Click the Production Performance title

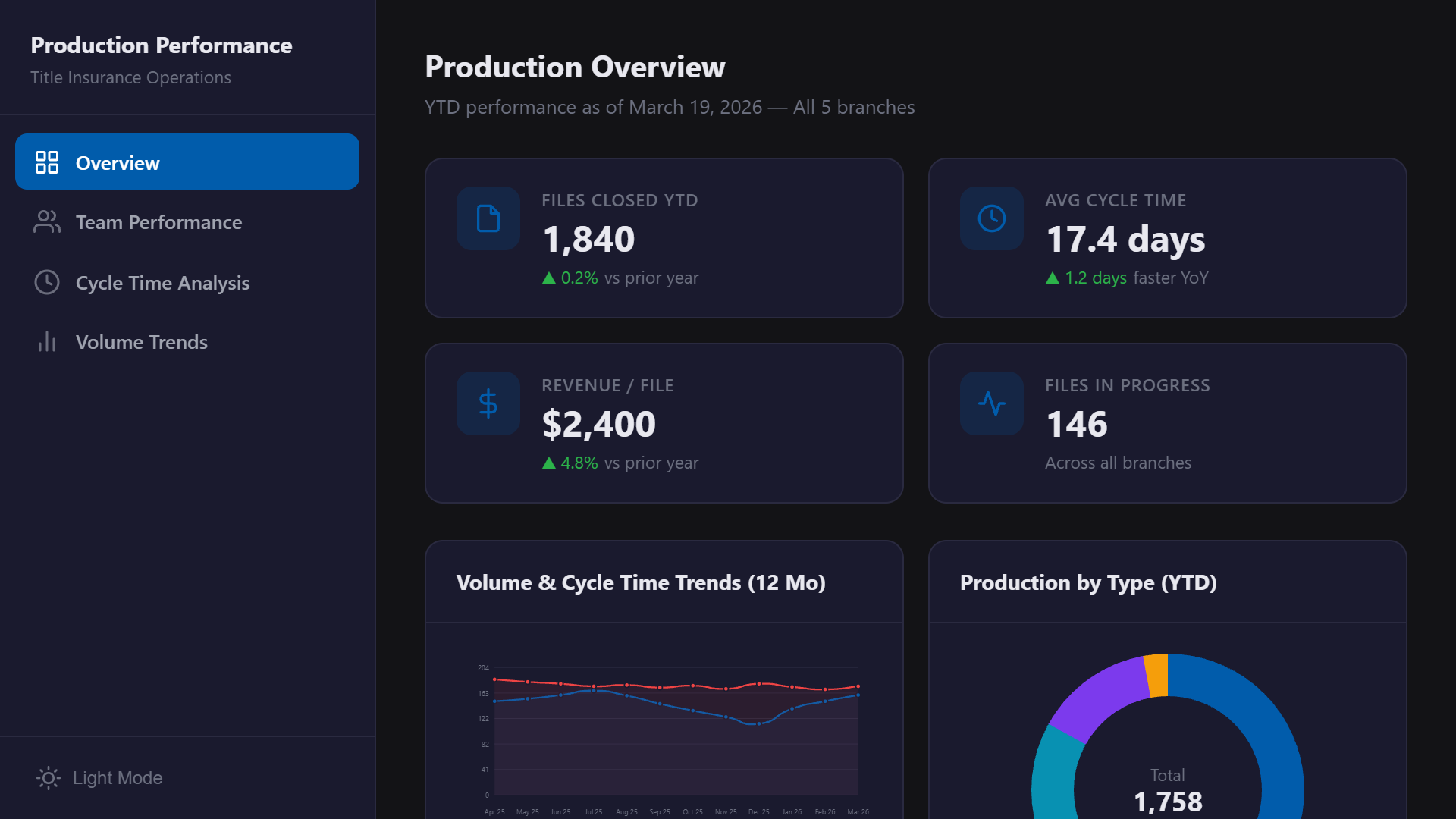point(161,45)
